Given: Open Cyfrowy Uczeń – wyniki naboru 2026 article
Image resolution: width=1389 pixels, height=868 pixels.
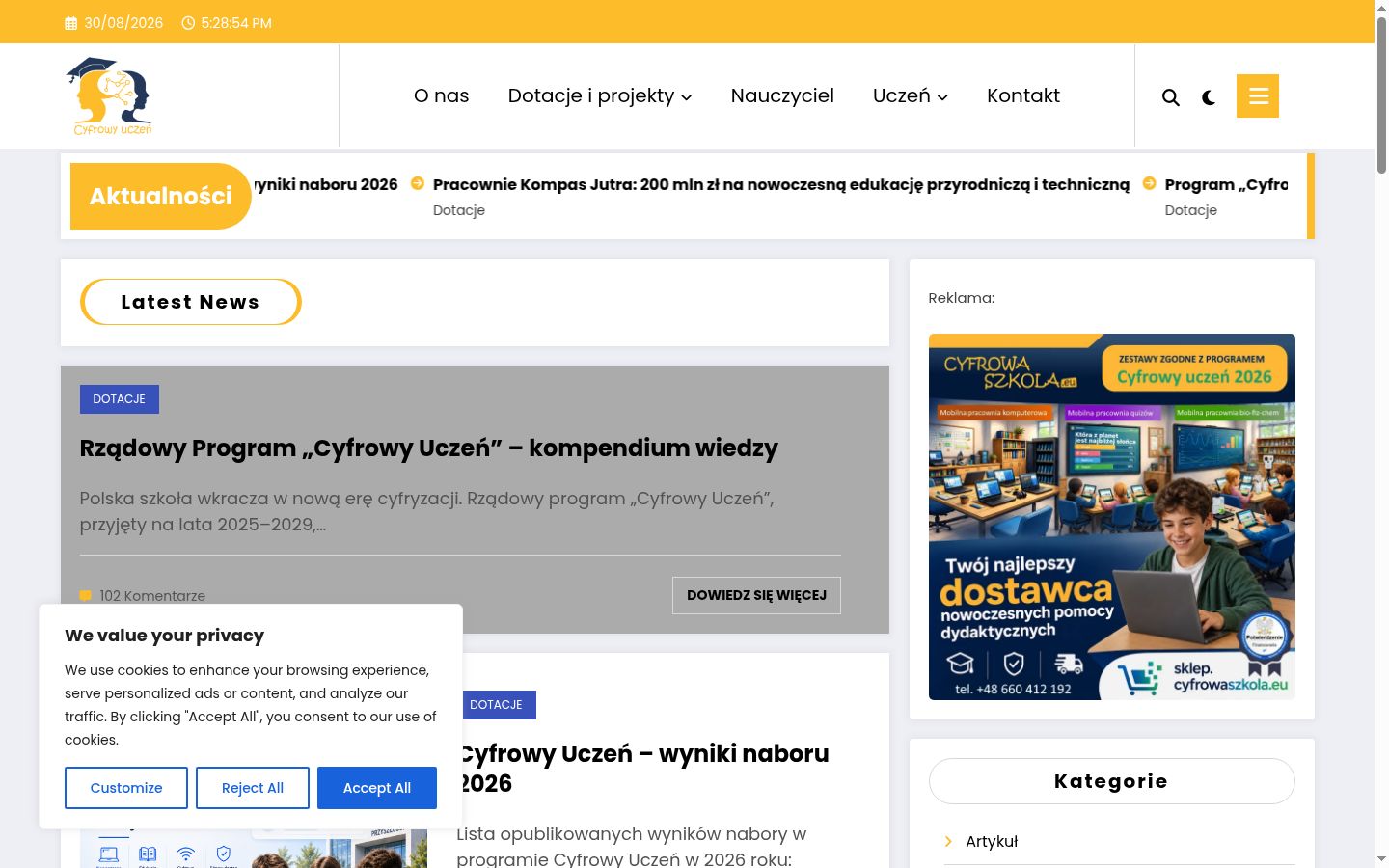Looking at the screenshot, I should click(x=643, y=769).
